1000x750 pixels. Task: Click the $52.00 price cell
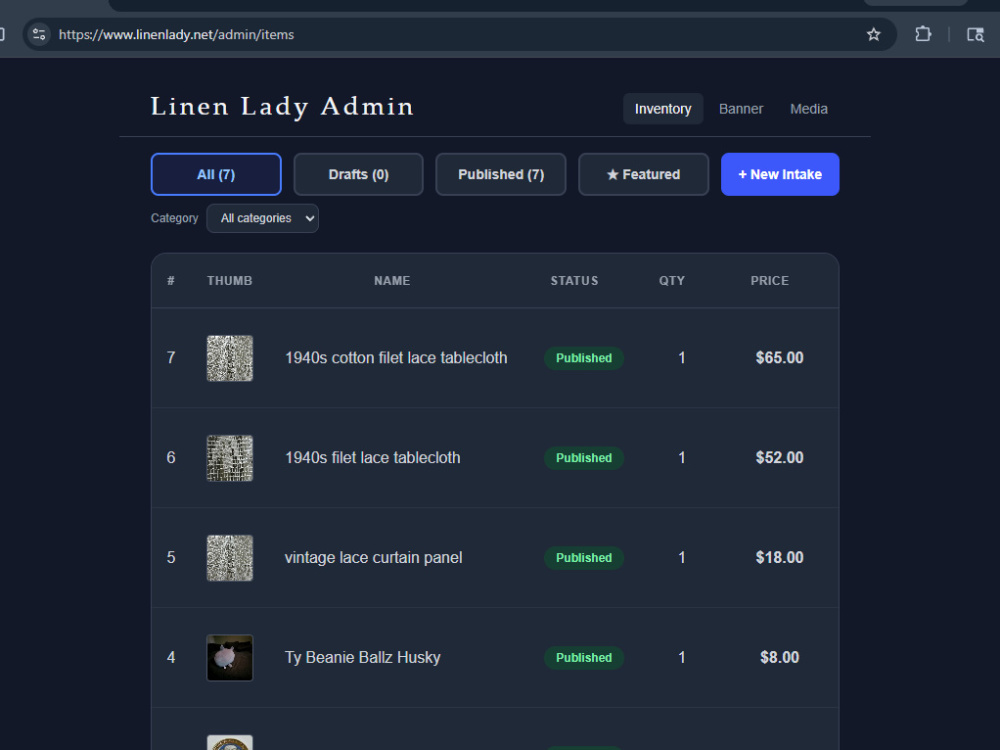pos(779,458)
